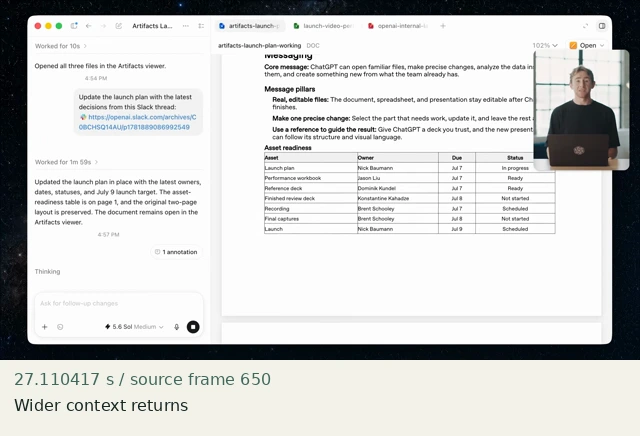This screenshot has width=640, height=436.
Task: Select the Reference deck asset cell
Action: tap(311, 188)
